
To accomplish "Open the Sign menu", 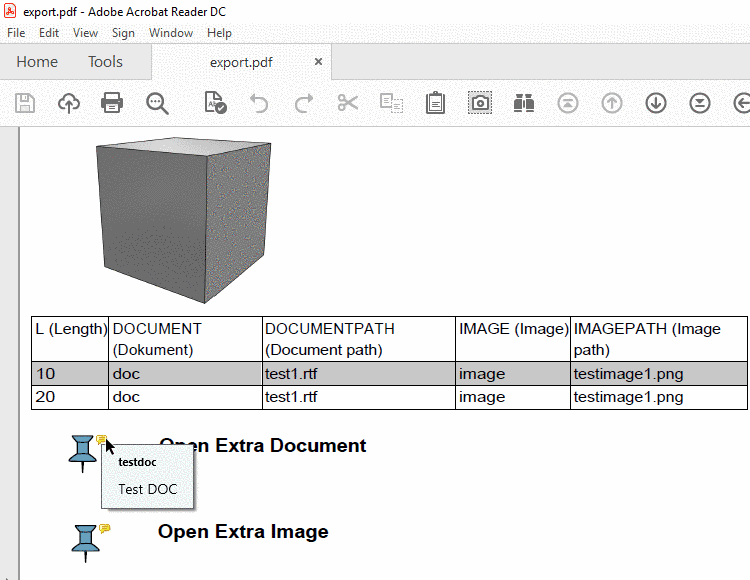I will pos(123,33).
